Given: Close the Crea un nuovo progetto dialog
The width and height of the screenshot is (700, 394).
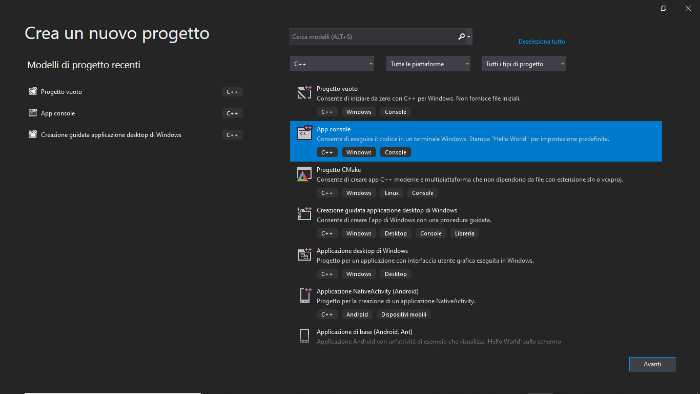Looking at the screenshot, I should click(x=688, y=8).
